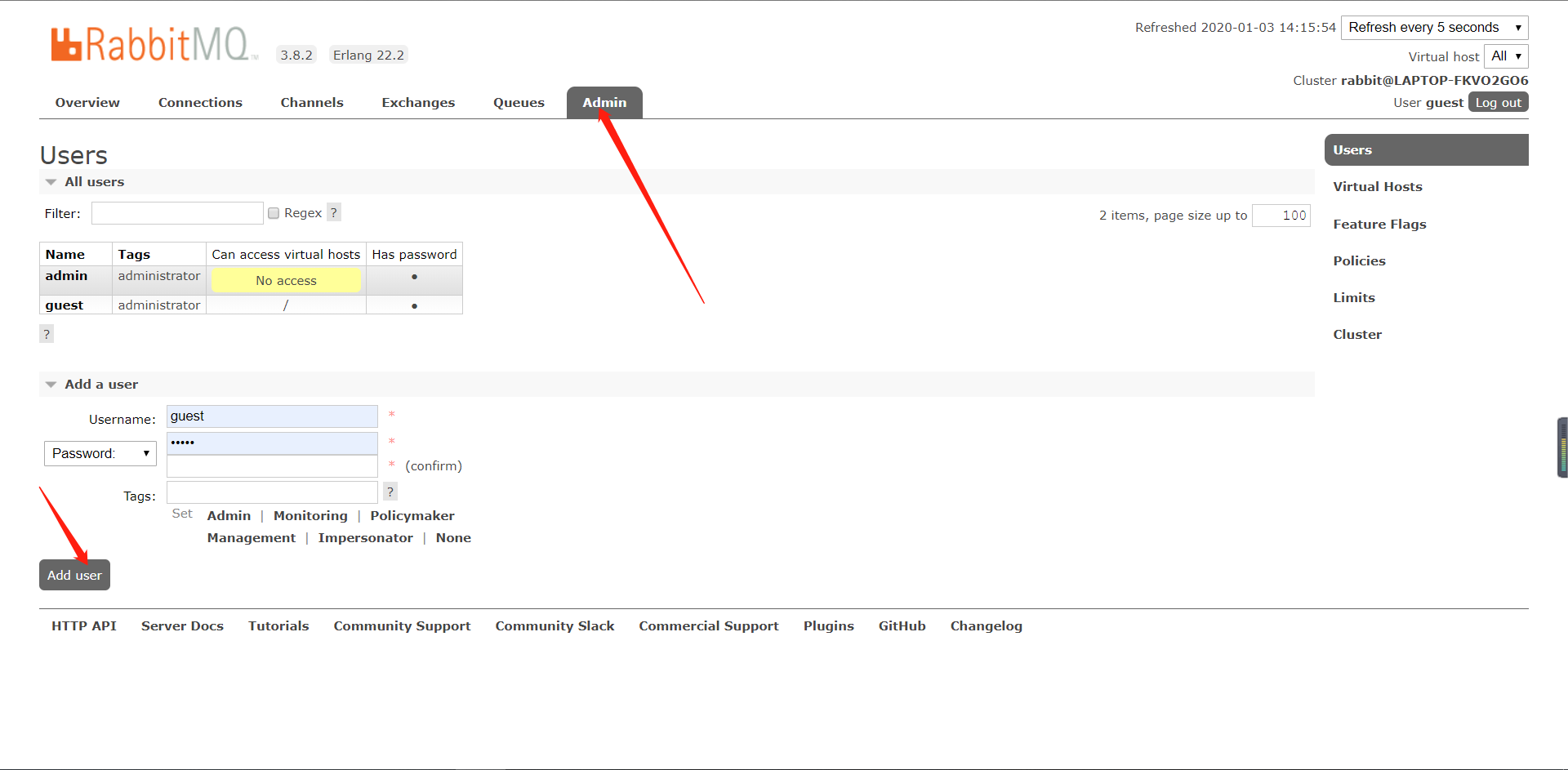
Task: Open the Plugins footer link
Action: tap(828, 625)
